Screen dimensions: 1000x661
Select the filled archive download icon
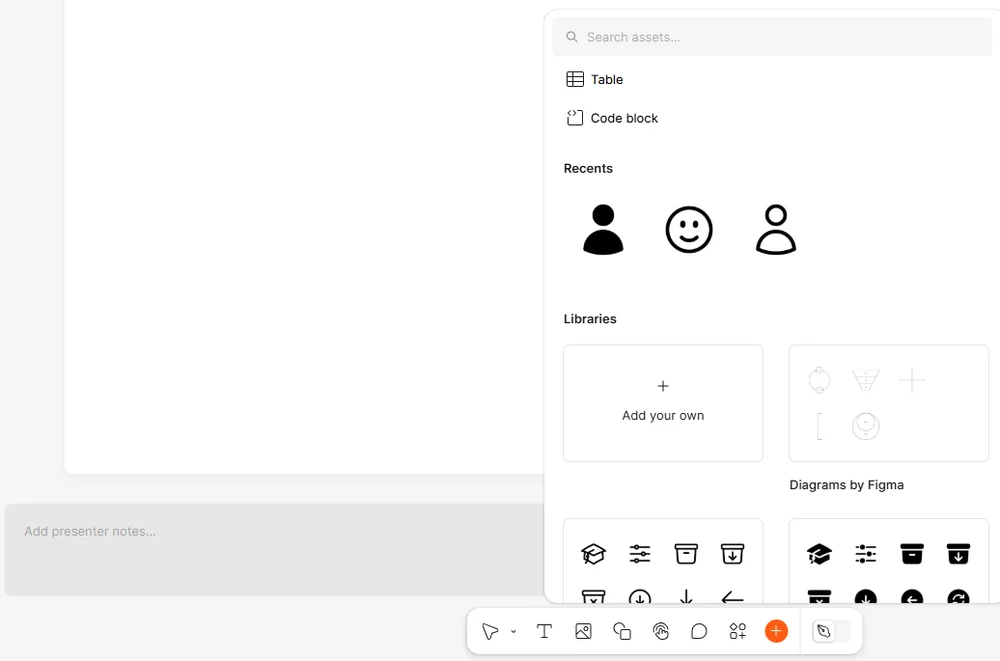pyautogui.click(x=958, y=554)
